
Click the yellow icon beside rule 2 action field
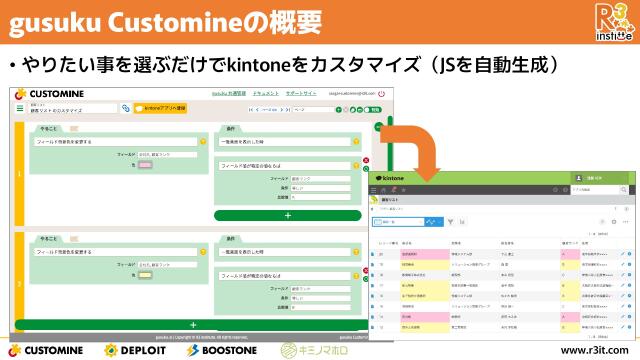203,252
